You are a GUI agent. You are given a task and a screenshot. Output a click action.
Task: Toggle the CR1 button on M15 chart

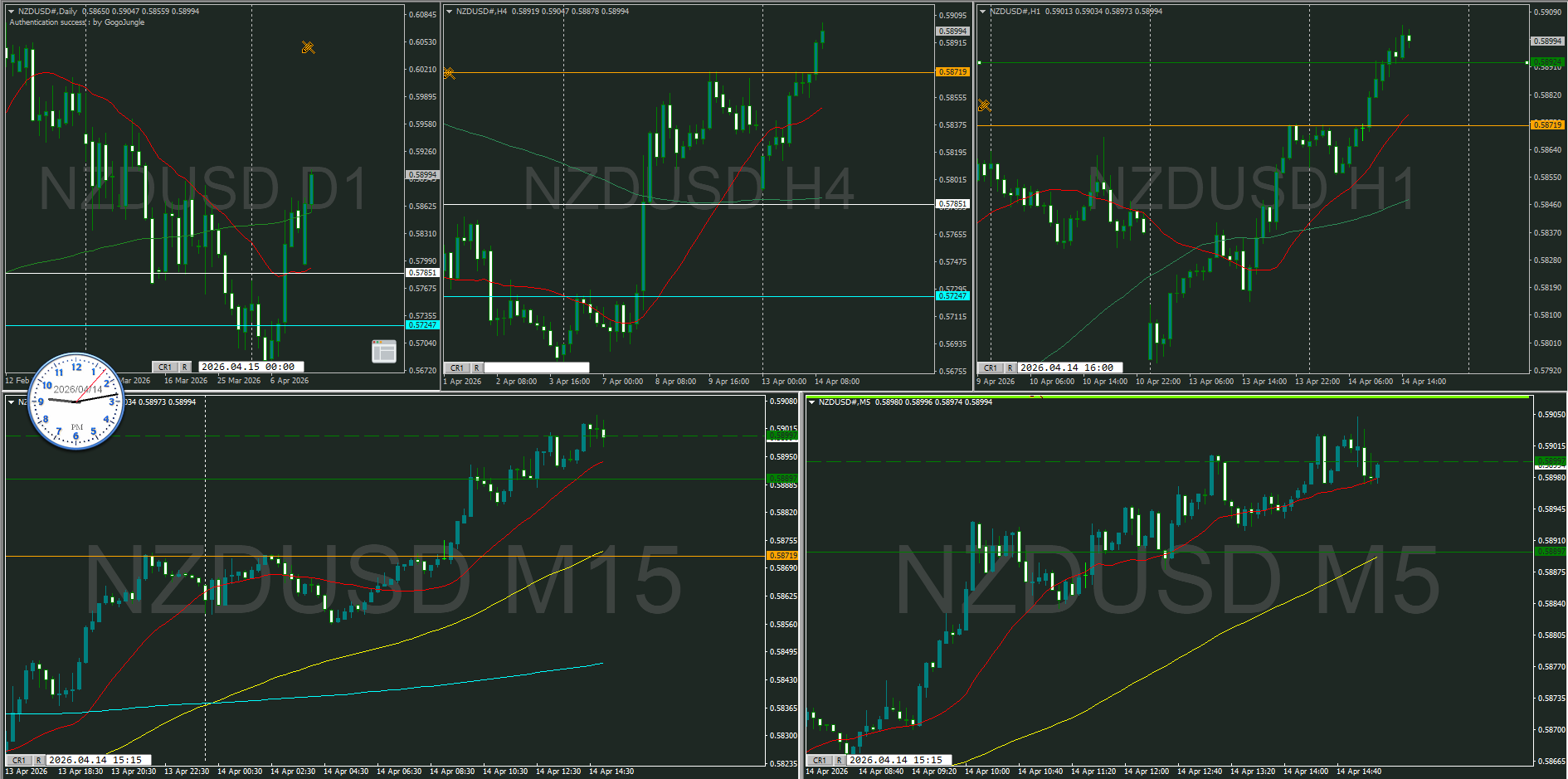pos(19,760)
